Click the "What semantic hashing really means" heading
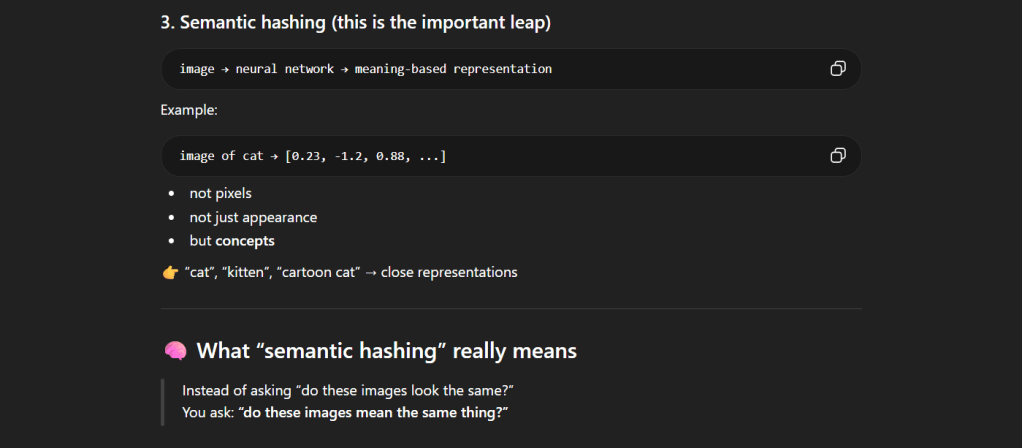This screenshot has width=1022, height=448. 386,351
